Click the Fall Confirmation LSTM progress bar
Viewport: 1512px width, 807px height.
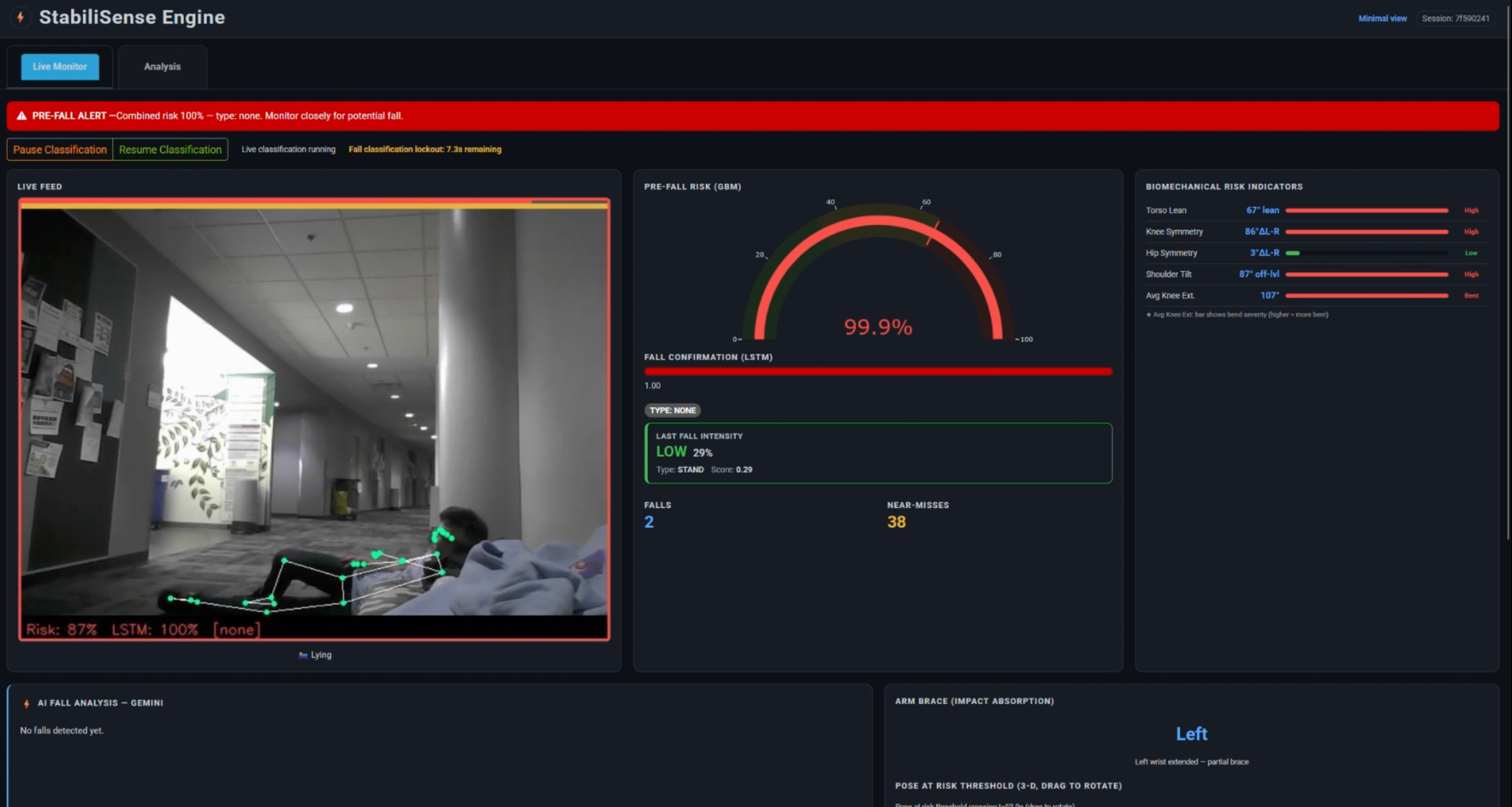(878, 372)
